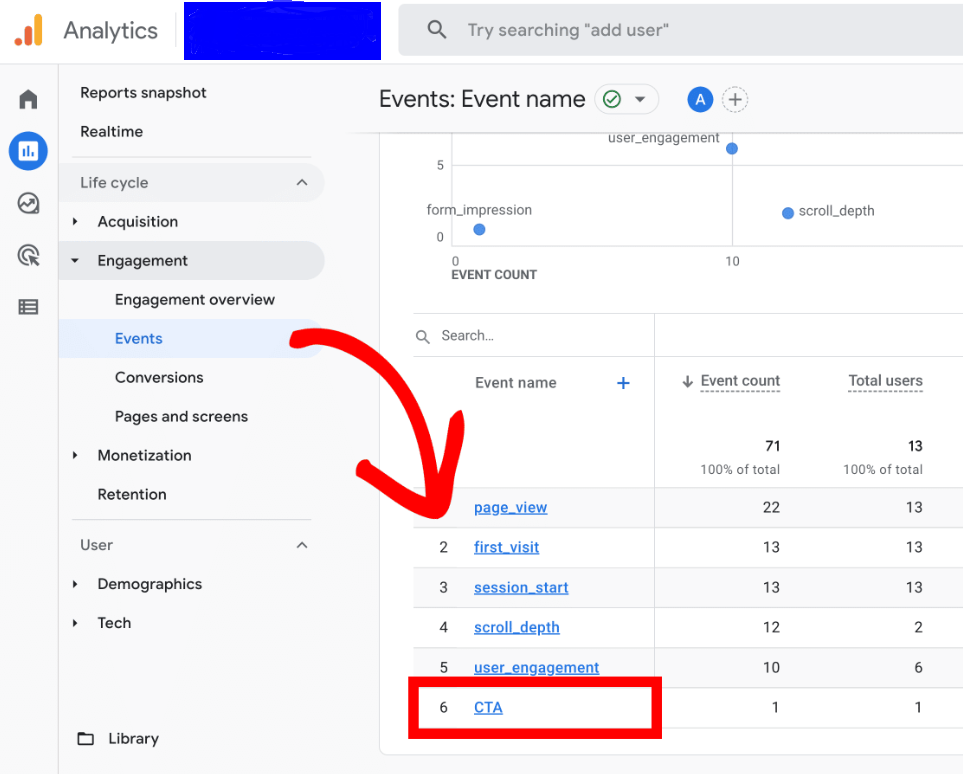963x774 pixels.
Task: Expand the Demographics menu
Action: 75,584
